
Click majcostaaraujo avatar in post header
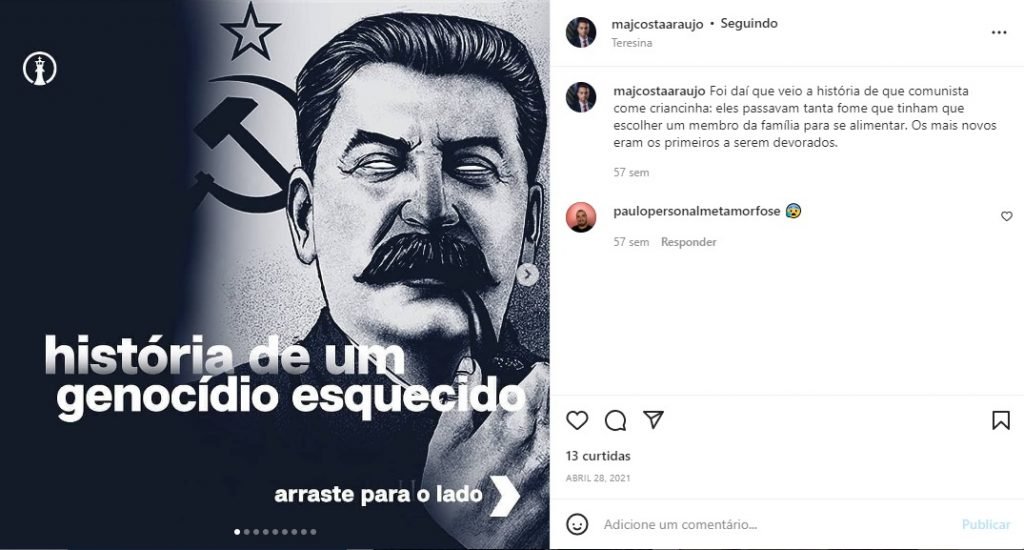(581, 33)
